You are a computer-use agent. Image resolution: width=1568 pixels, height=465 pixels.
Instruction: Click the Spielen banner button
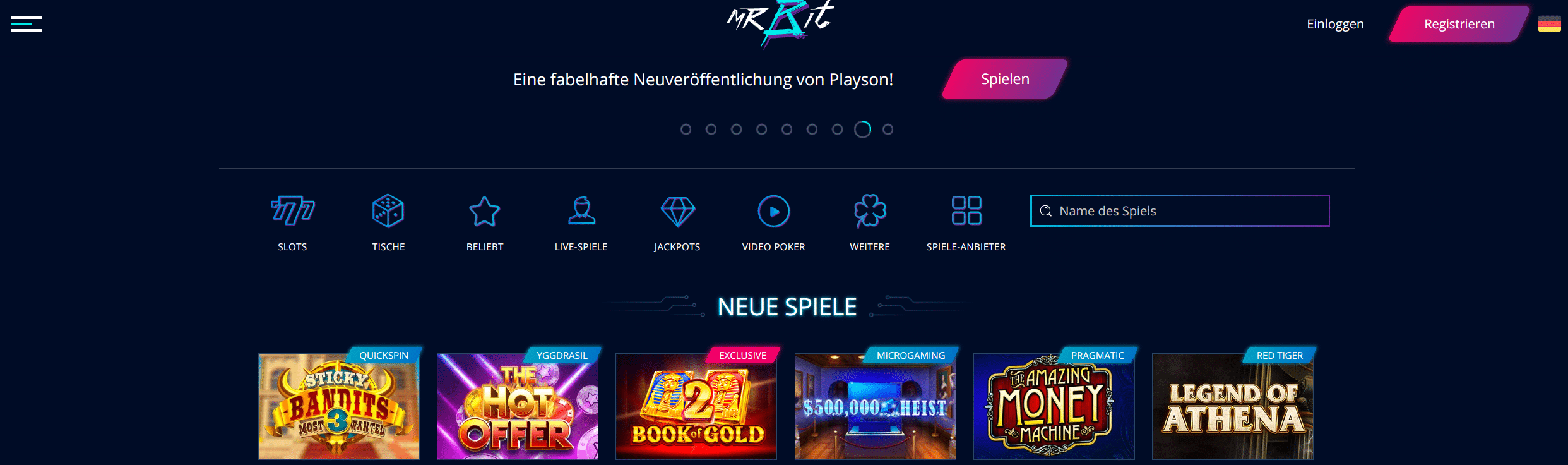(x=1005, y=79)
